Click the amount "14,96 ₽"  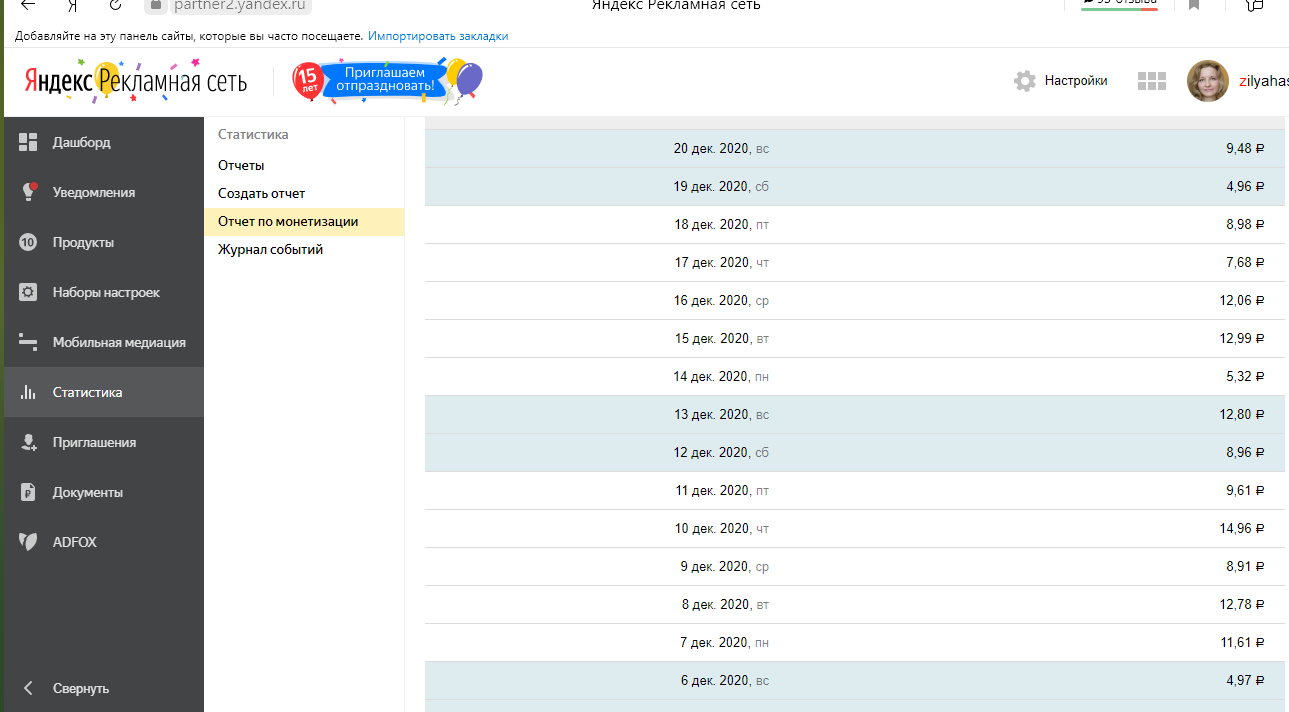coord(1242,529)
